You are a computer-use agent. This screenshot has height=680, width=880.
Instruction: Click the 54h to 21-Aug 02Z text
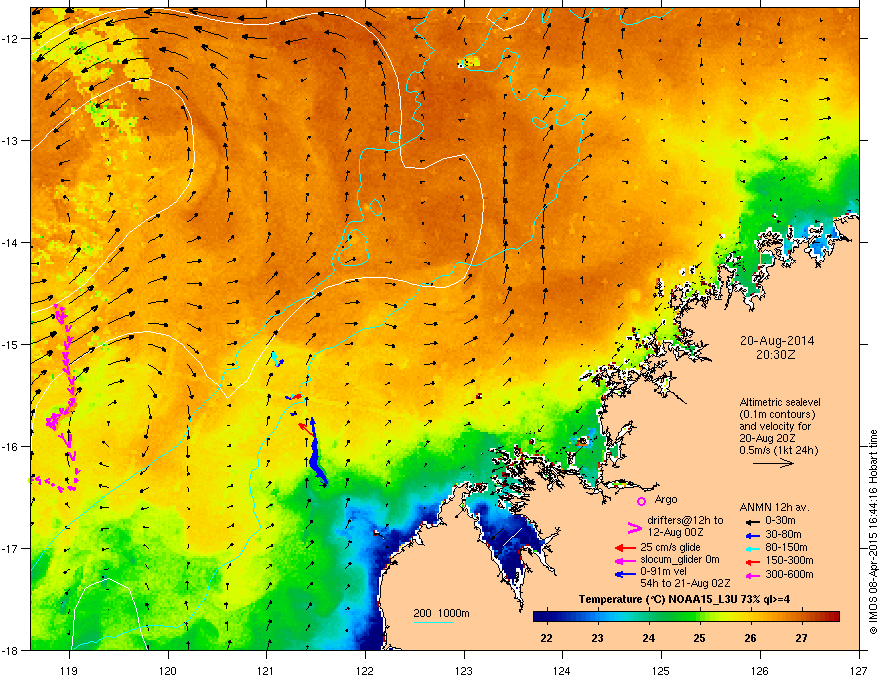pos(685,583)
